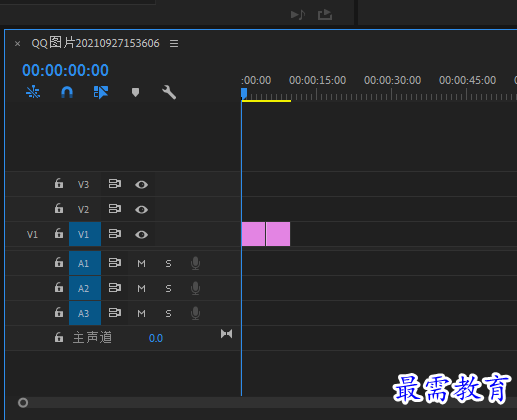Image resolution: width=517 pixels, height=420 pixels.
Task: Open the sequence panel hamburger menu
Action: coord(174,43)
